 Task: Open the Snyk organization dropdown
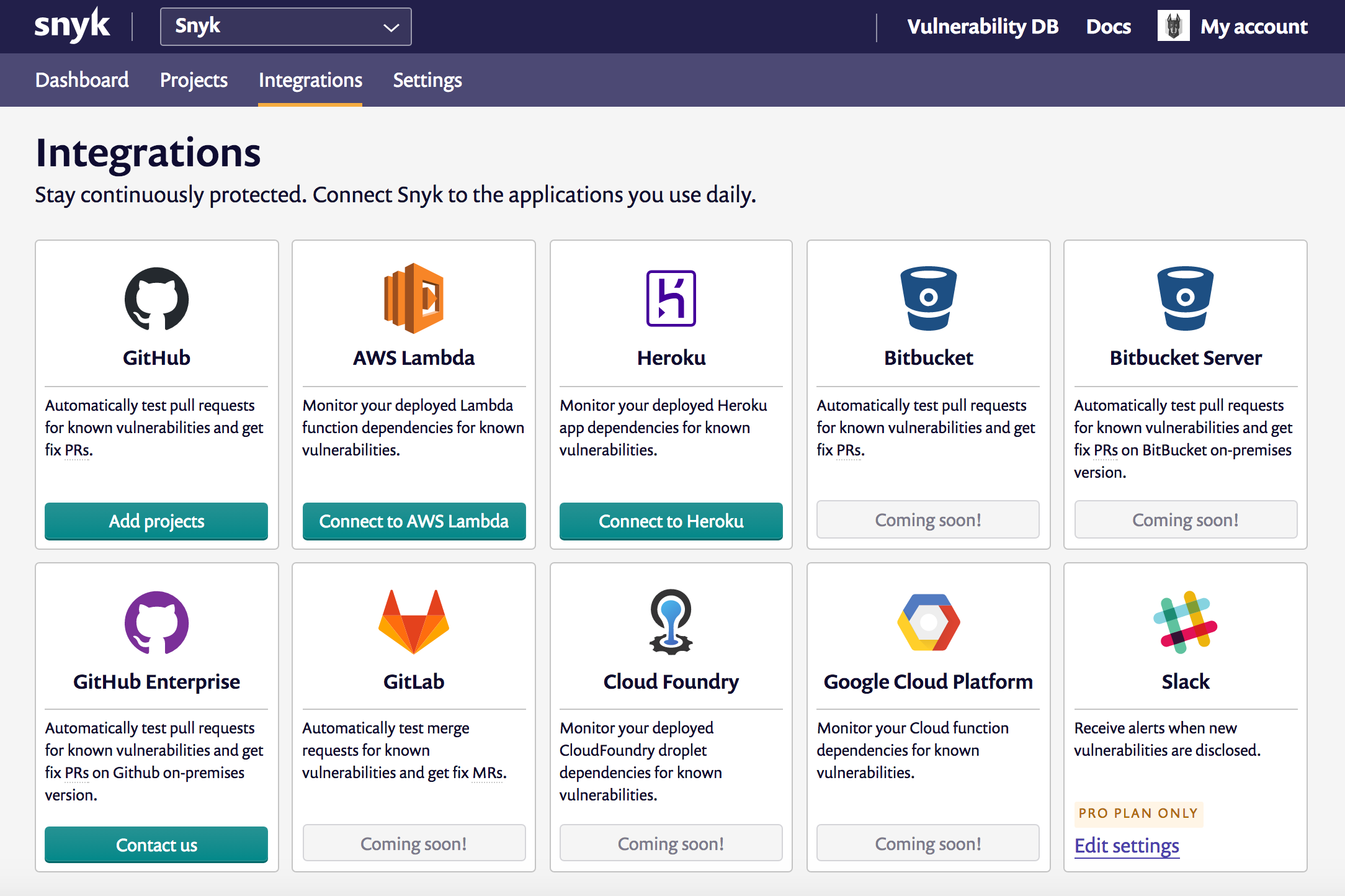[285, 27]
